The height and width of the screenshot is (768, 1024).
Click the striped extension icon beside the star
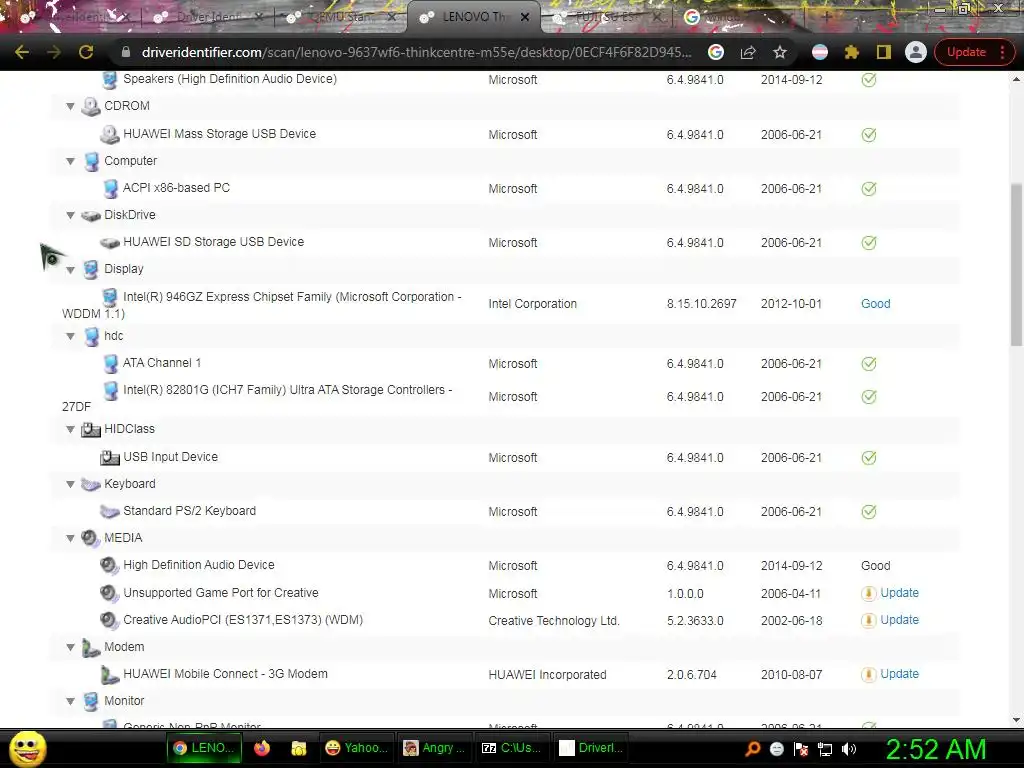point(820,52)
